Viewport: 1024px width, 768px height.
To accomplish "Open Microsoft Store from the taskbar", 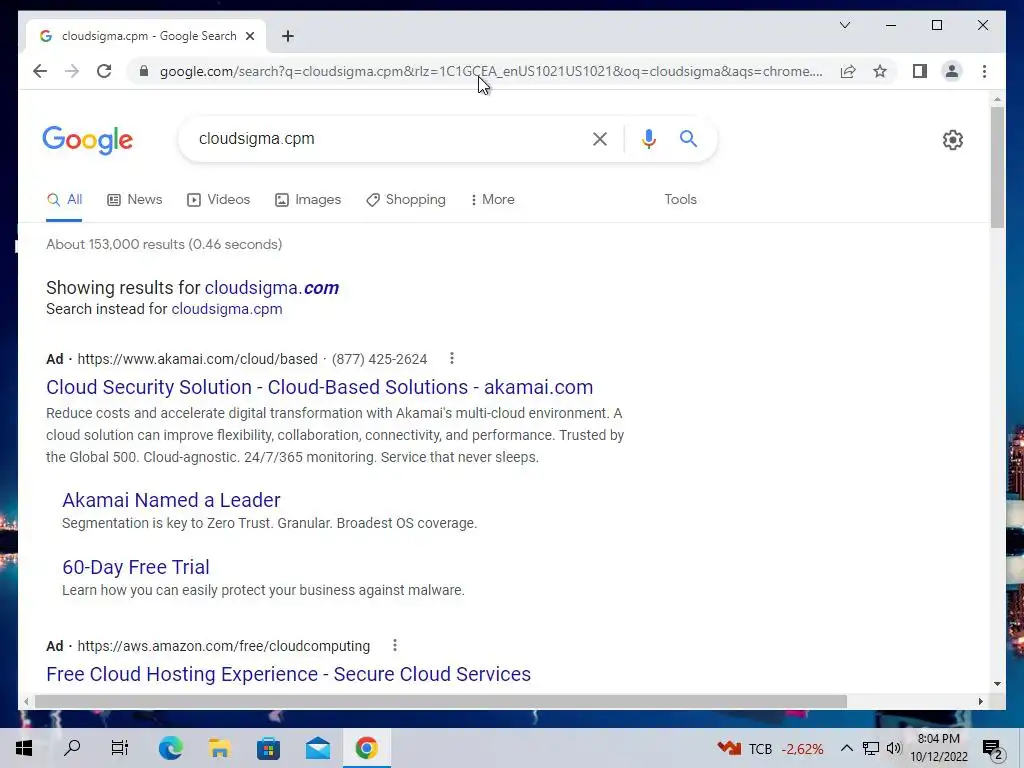I will [268, 748].
